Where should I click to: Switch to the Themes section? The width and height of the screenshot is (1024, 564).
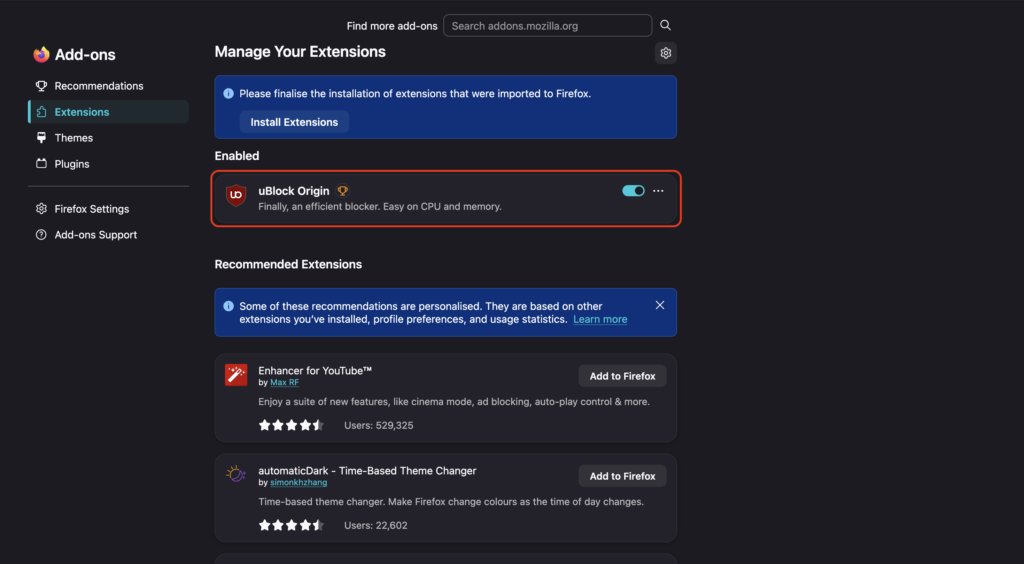(x=108, y=138)
